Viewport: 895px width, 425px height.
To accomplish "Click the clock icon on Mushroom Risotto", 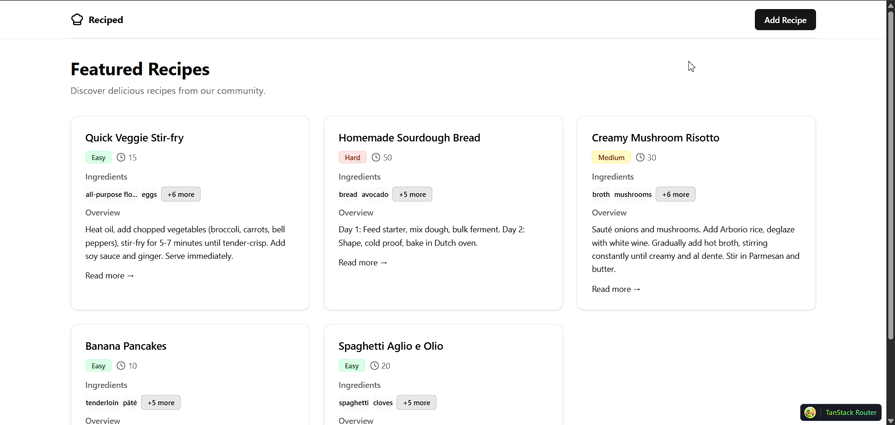I will click(640, 157).
